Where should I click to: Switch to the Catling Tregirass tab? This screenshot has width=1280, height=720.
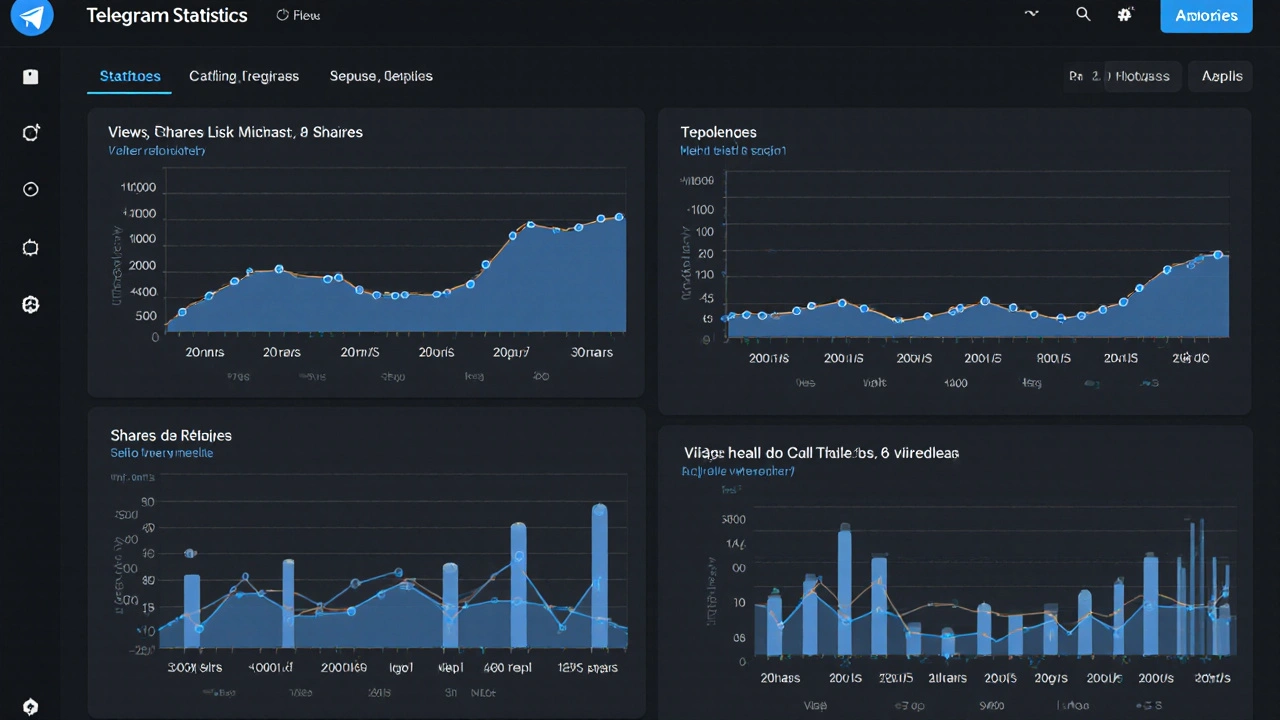coord(244,76)
